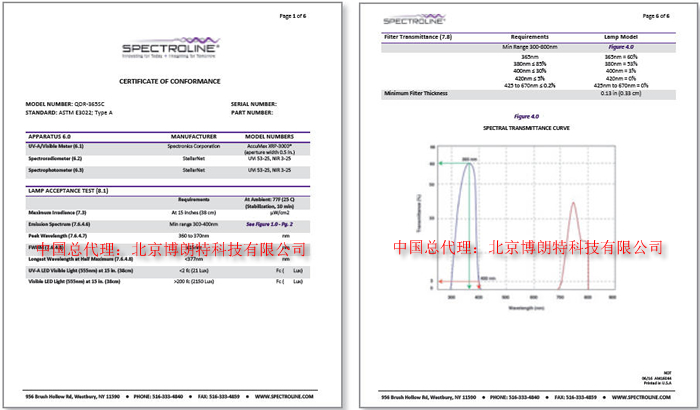Screen dimensions: 700x410
Task: Select the '<377nm' requirement value
Action: tap(194, 259)
